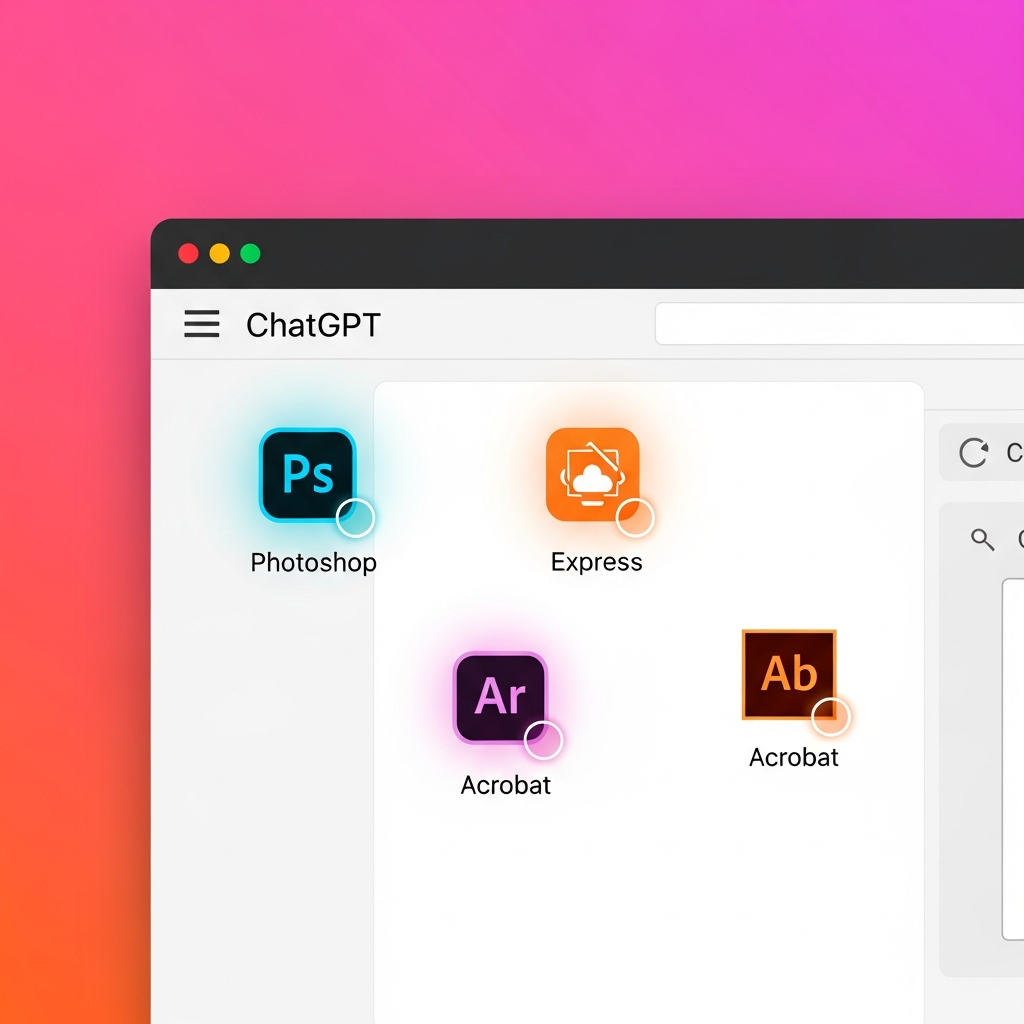Launch the Photoshop Ps app icon

(307, 474)
